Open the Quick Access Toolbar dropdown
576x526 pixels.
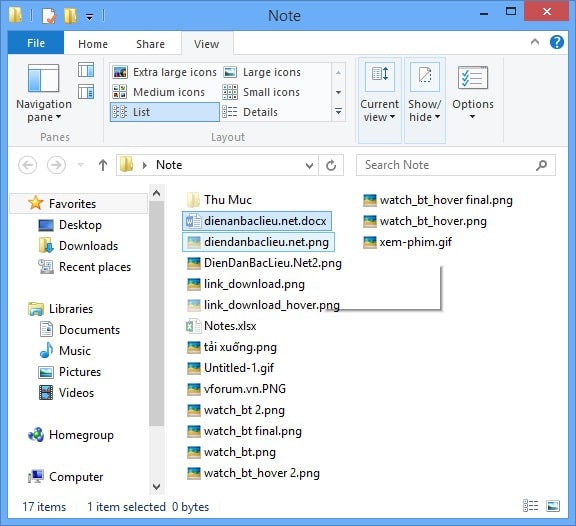[89, 17]
